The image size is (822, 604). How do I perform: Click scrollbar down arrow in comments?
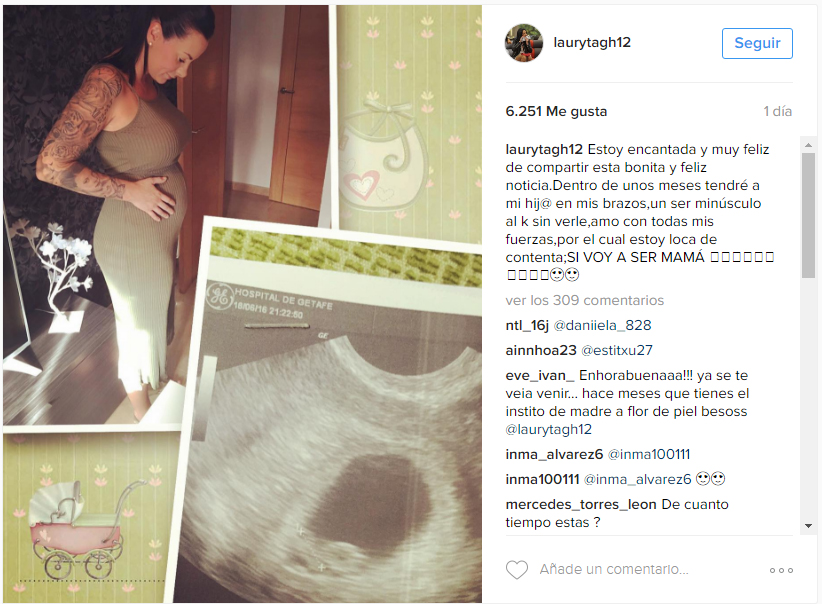808,526
